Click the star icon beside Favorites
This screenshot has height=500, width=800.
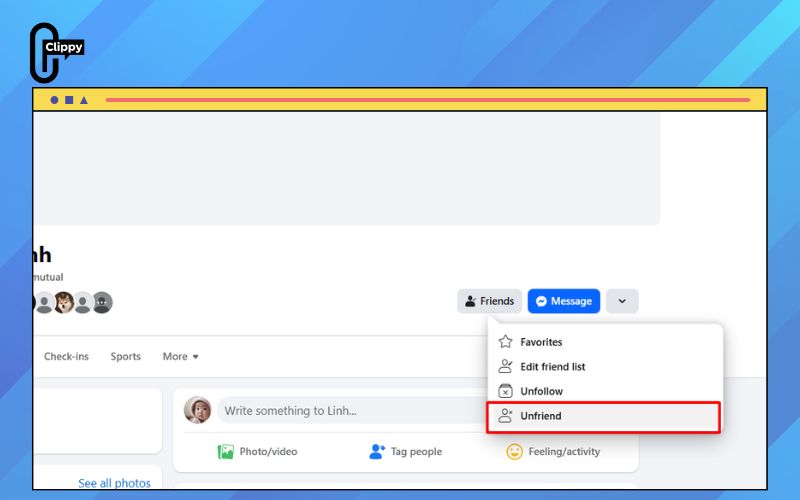click(505, 341)
